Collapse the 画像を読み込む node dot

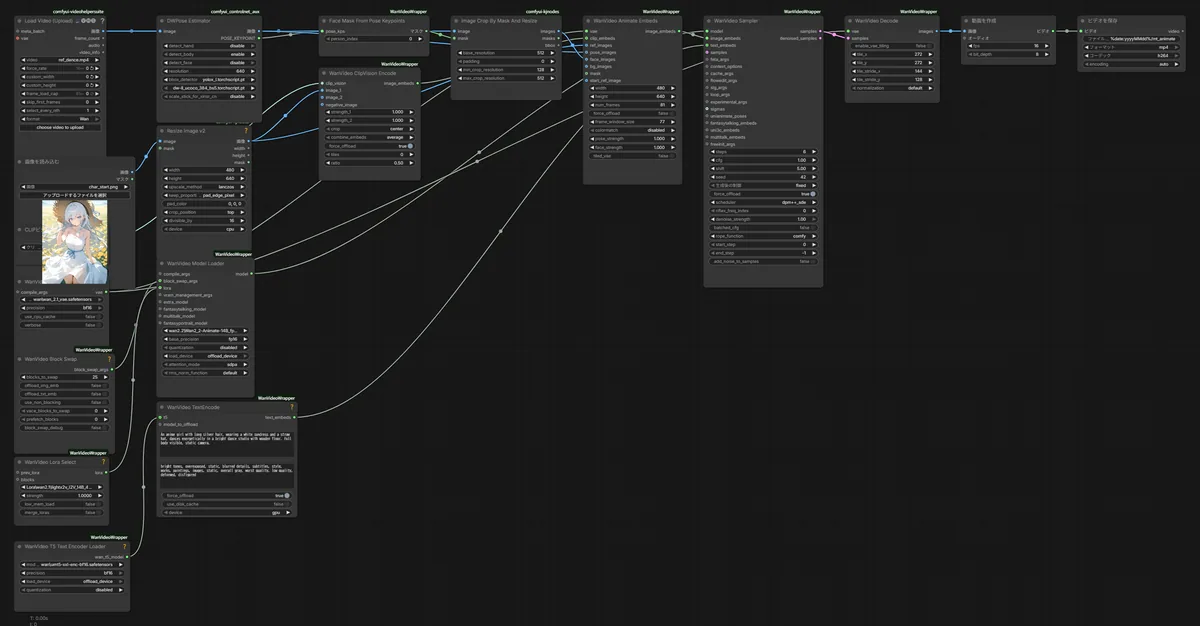click(x=20, y=161)
